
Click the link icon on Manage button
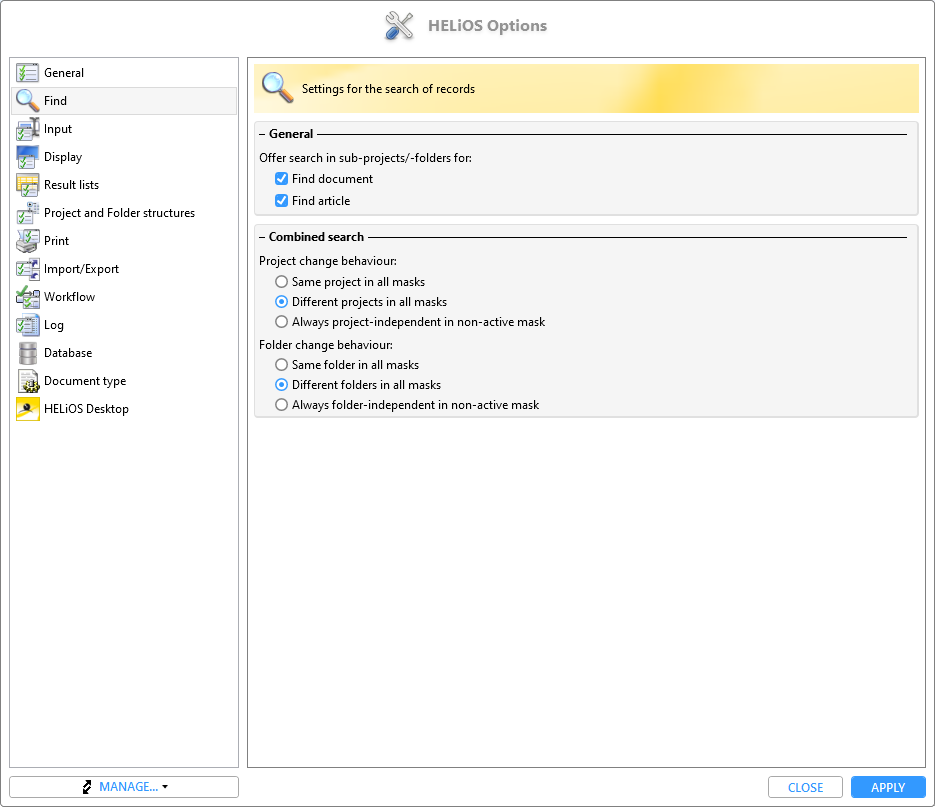tap(87, 787)
